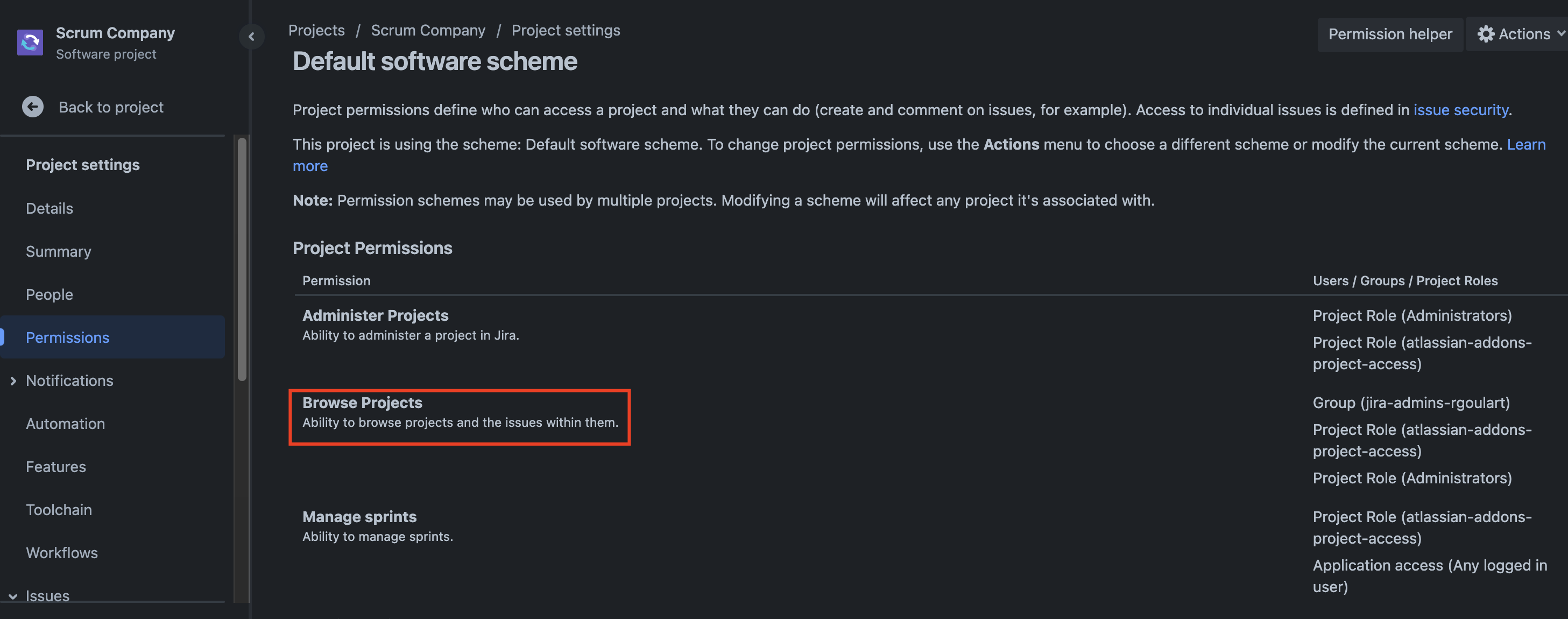Select Details in the sidebar
Screen dimensions: 1568x619
[50, 208]
